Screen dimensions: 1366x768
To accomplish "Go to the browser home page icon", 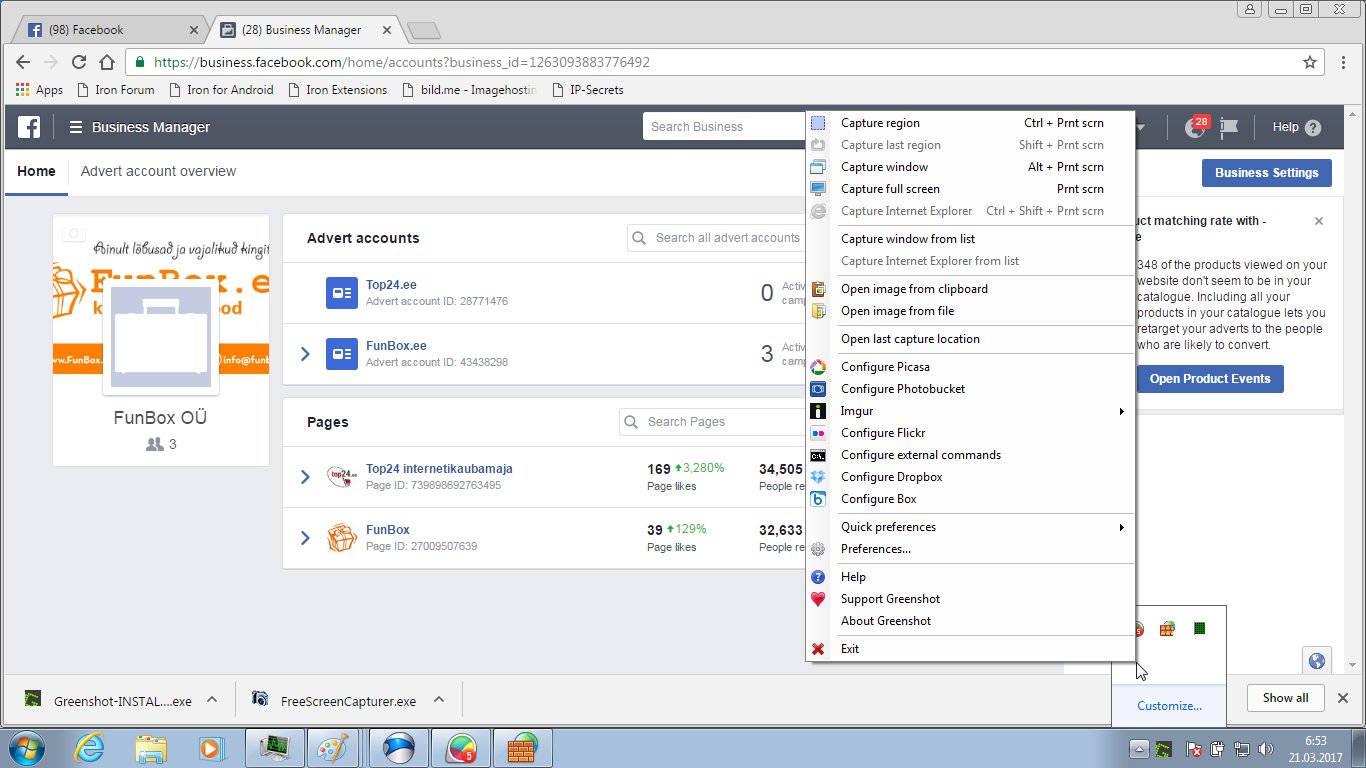I will click(x=108, y=62).
